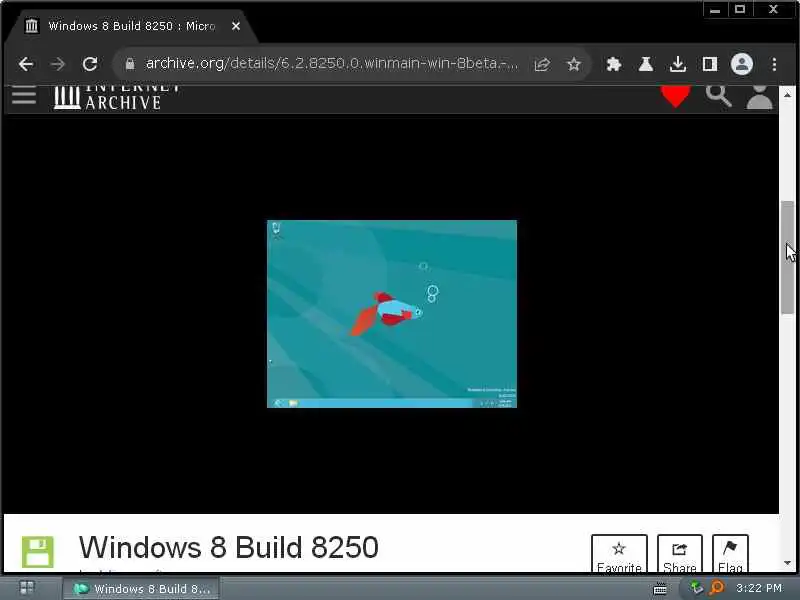The image size is (800, 600).
Task: Share this page via address bar icon
Action: click(x=542, y=64)
